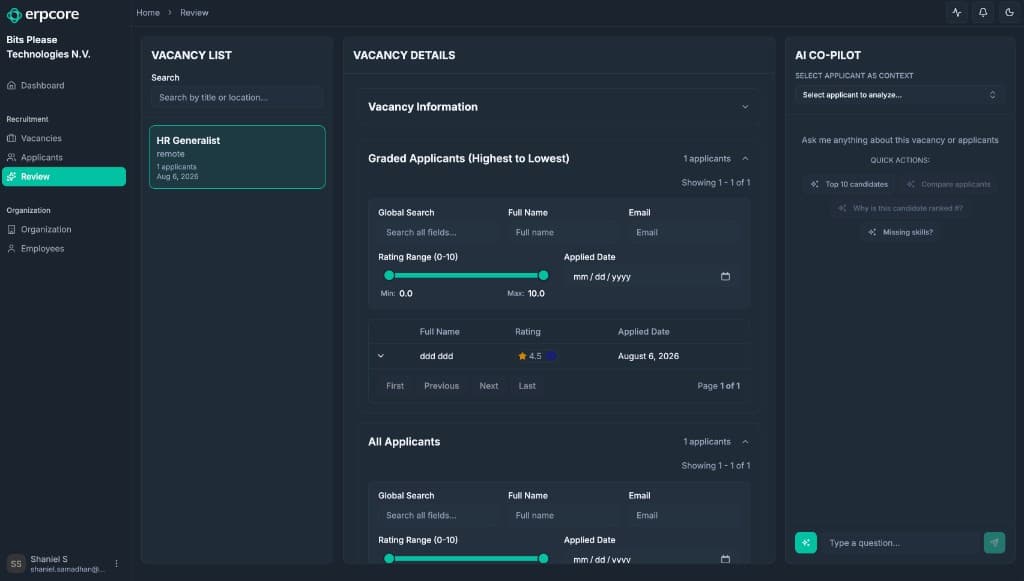Screen dimensions: 1024x581
Task: Click the AI sparkle button beside question box
Action: pyautogui.click(x=806, y=542)
